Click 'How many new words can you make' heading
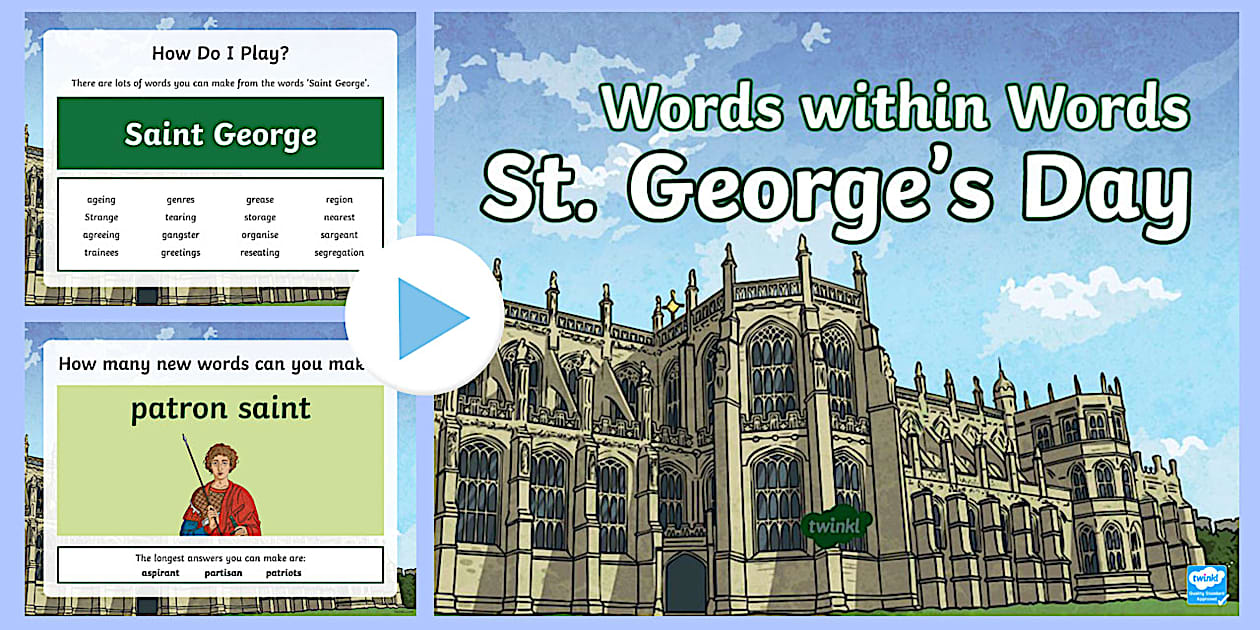This screenshot has width=1260, height=630. click(x=210, y=364)
